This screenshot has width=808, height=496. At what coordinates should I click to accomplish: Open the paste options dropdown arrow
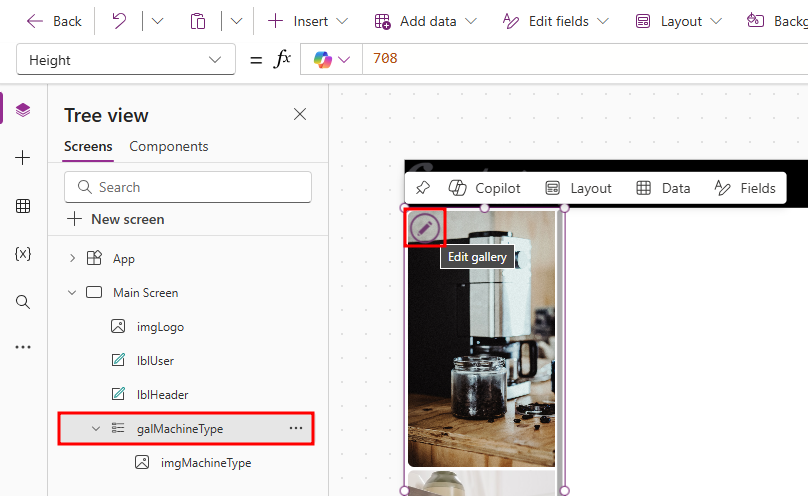pos(236,21)
